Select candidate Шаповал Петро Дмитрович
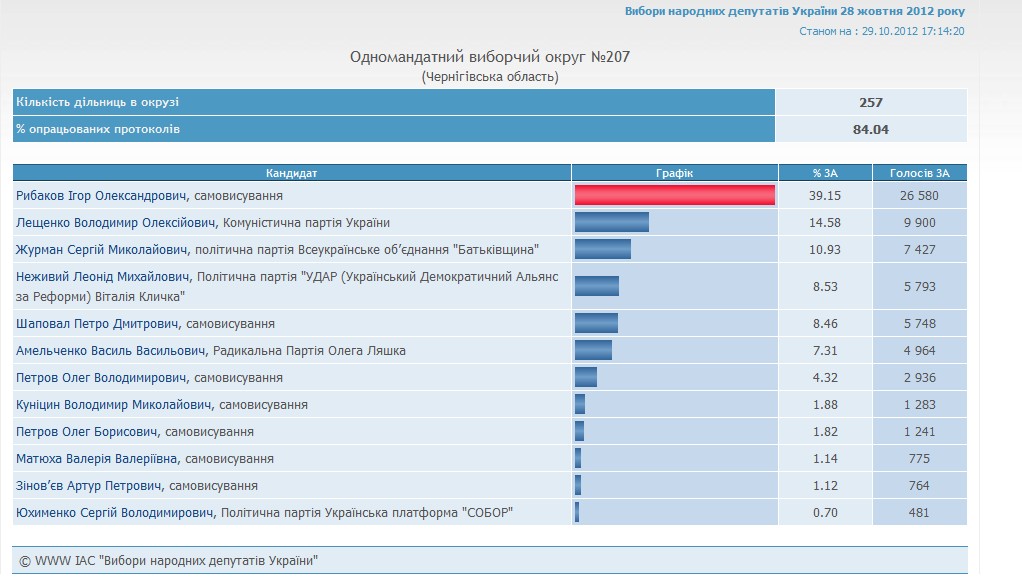1022x586 pixels. (x=97, y=324)
